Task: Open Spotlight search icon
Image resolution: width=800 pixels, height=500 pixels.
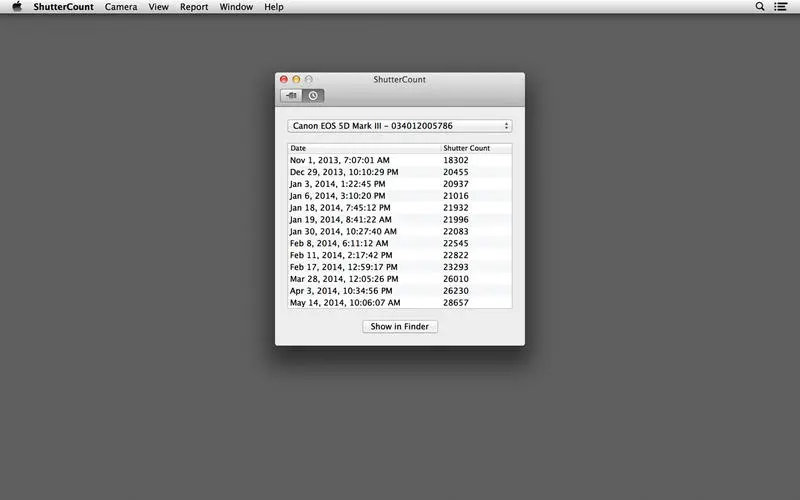Action: pos(760,7)
